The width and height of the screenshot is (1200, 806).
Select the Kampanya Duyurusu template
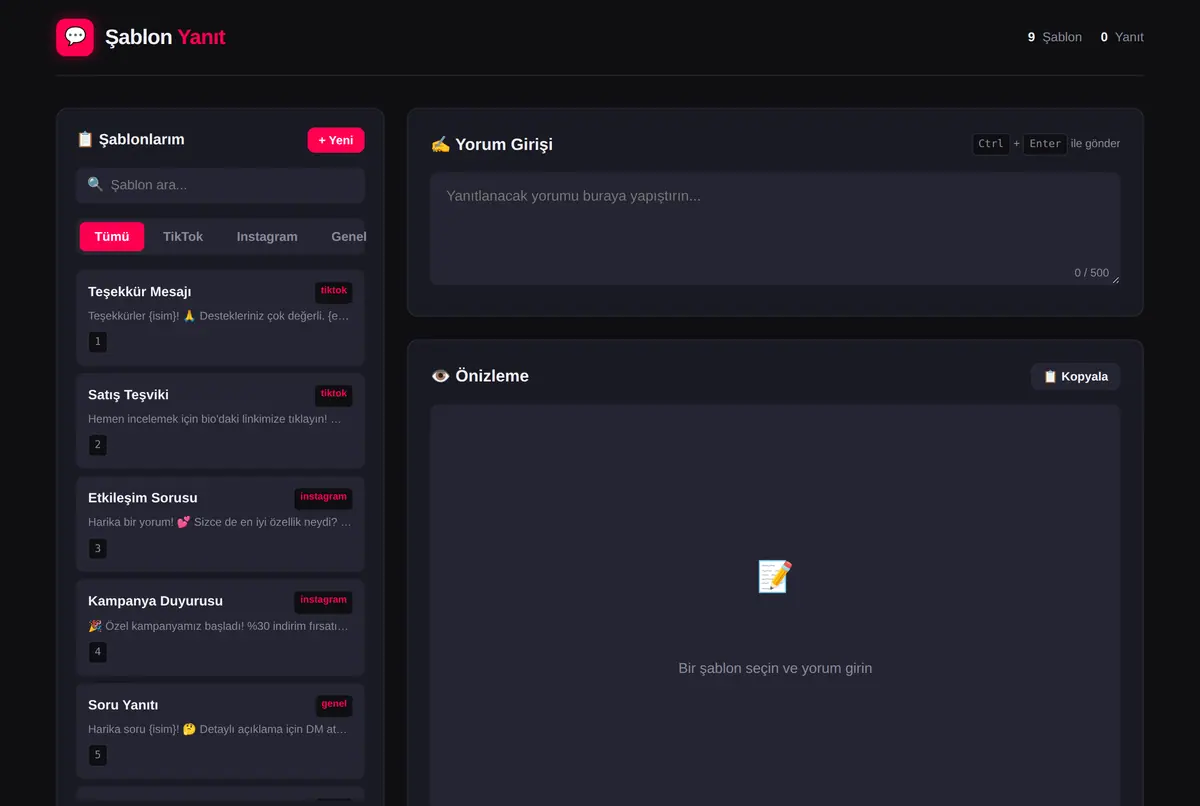pyautogui.click(x=220, y=626)
